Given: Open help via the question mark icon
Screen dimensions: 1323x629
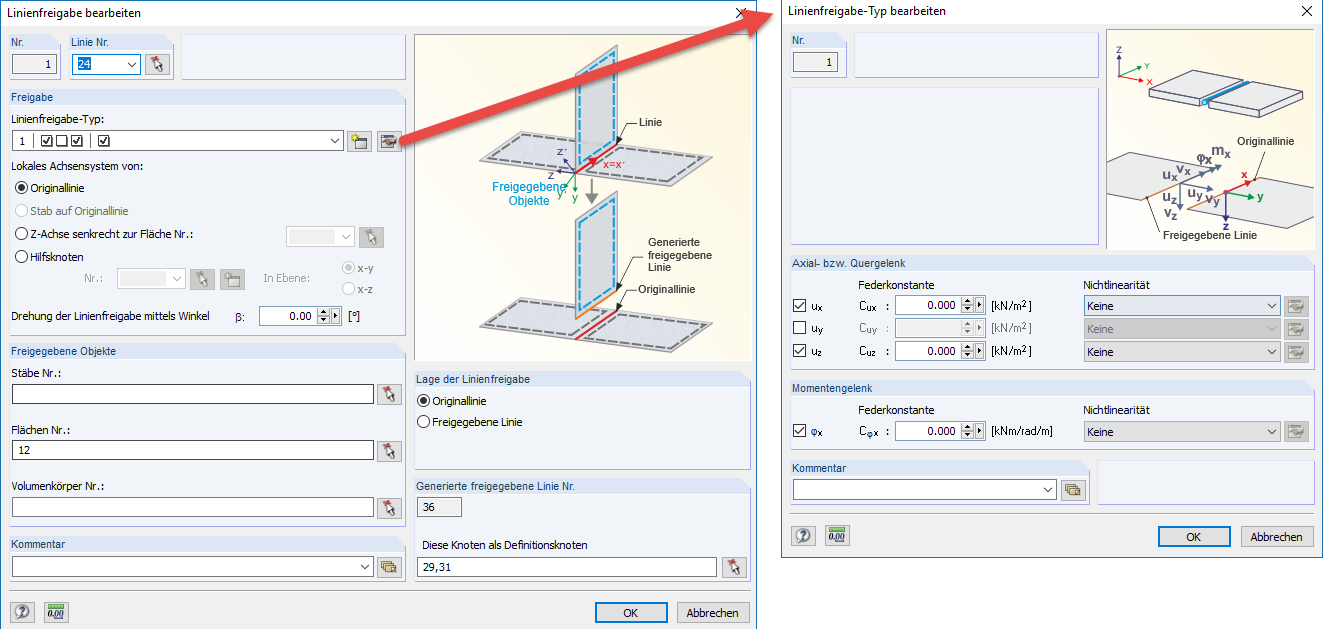Looking at the screenshot, I should tap(22, 611).
